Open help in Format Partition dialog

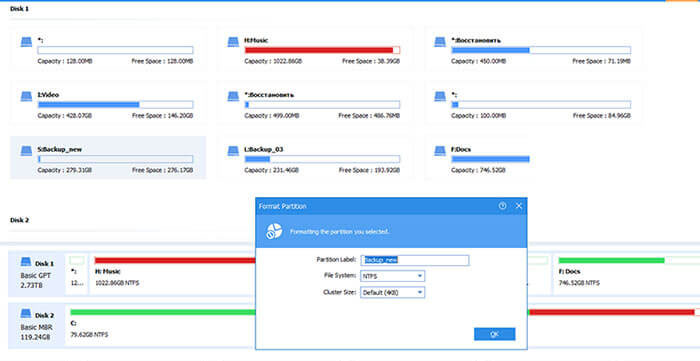pyautogui.click(x=502, y=206)
